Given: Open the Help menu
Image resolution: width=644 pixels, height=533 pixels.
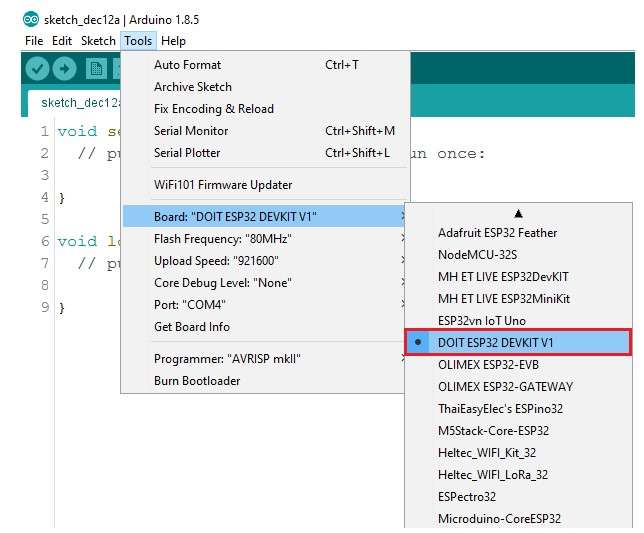Looking at the screenshot, I should pos(173,41).
